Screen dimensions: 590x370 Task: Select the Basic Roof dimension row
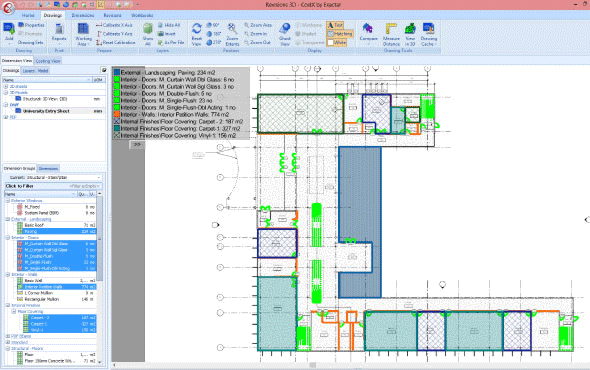click(x=56, y=225)
